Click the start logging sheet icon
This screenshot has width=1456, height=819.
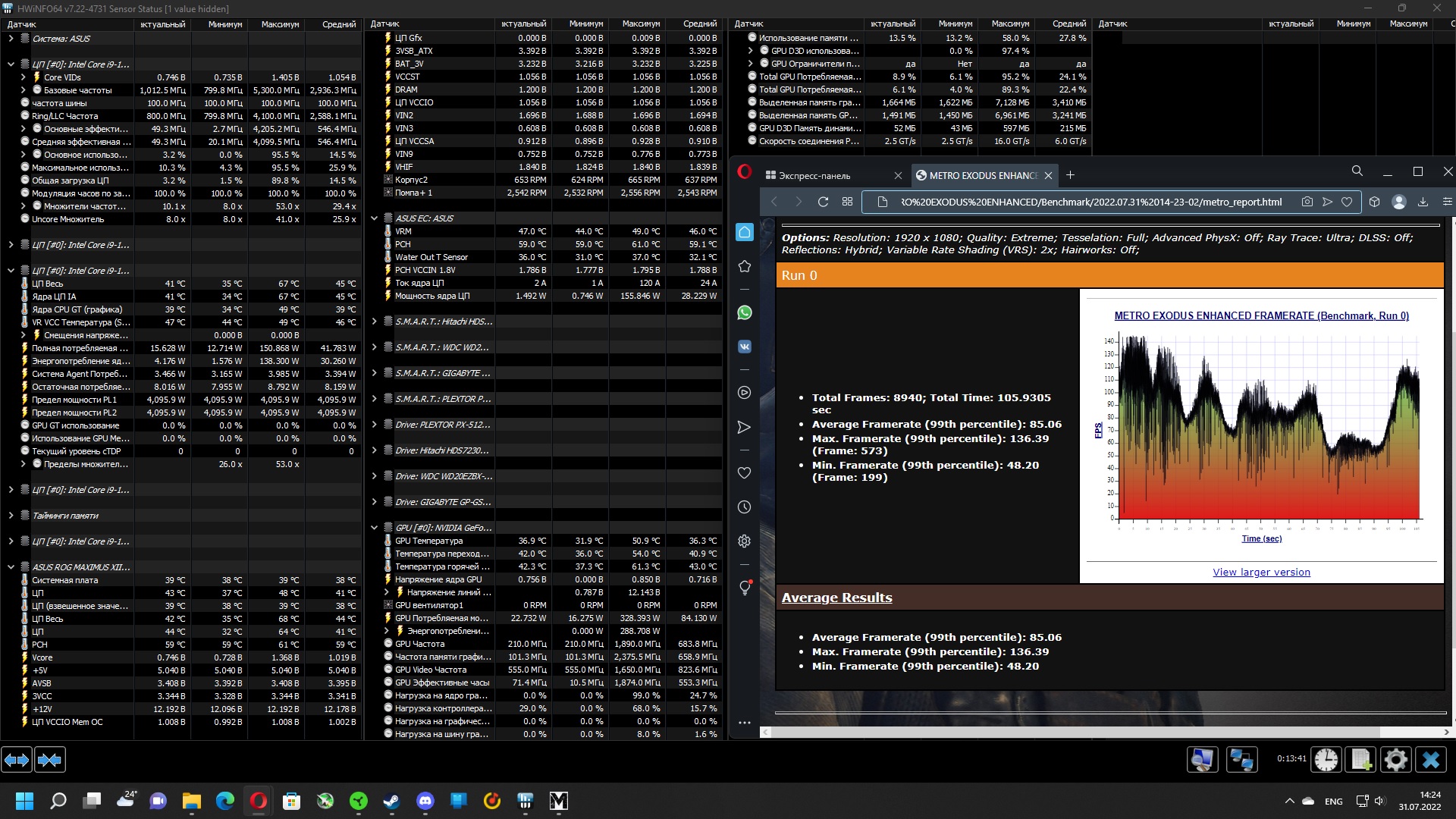click(1361, 759)
